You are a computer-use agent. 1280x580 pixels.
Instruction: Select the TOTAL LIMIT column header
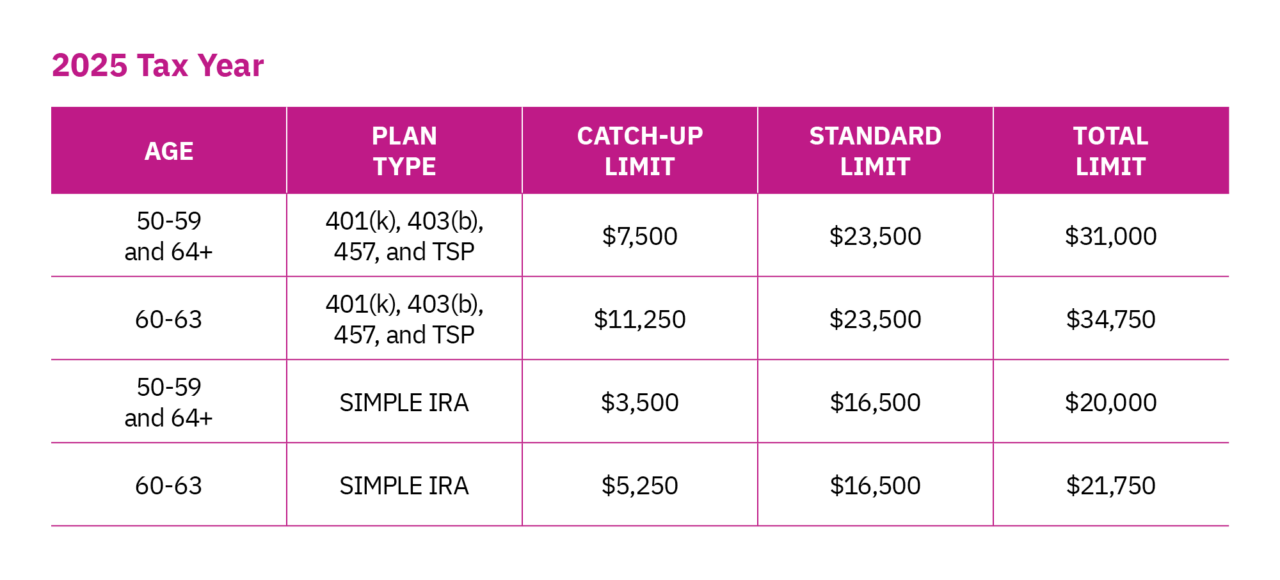pos(1111,151)
